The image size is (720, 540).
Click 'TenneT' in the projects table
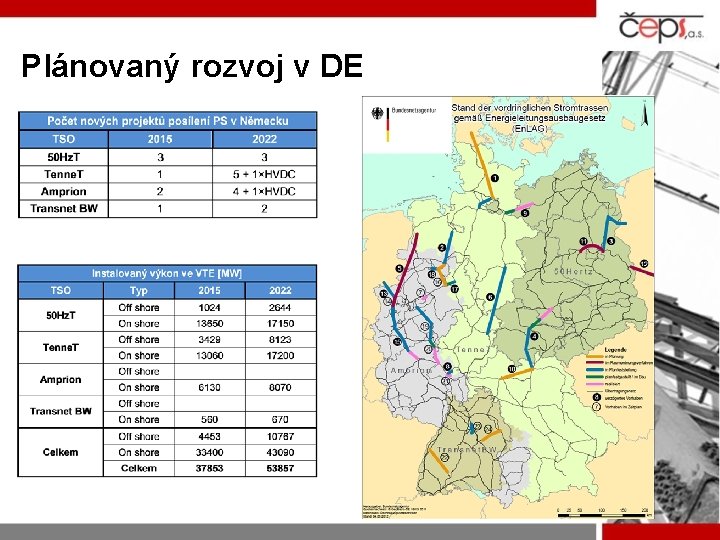[64, 174]
